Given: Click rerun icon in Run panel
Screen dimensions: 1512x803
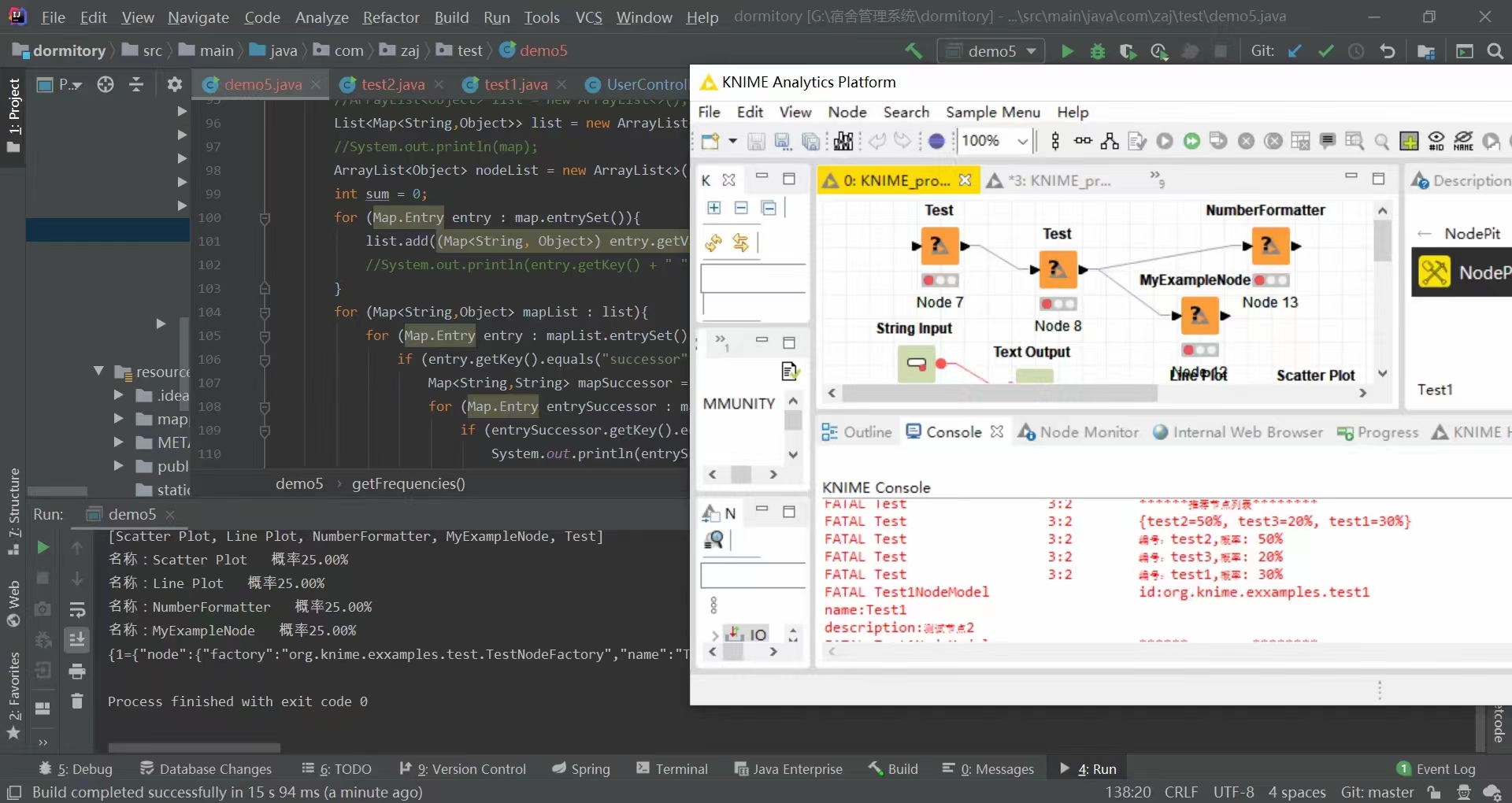Looking at the screenshot, I should [43, 547].
